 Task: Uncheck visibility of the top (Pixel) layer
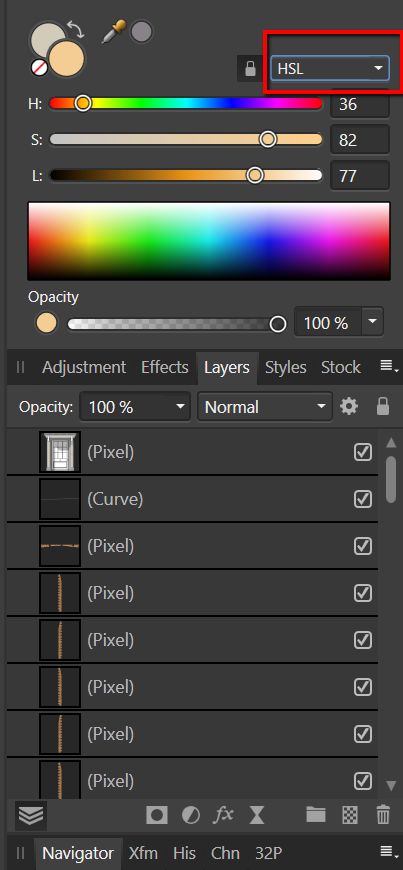pos(363,452)
